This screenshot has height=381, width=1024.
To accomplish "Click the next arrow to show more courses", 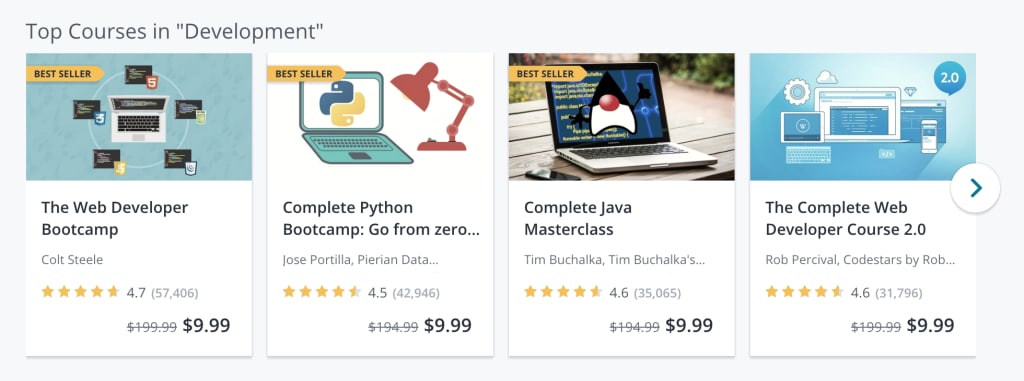I will tap(975, 188).
